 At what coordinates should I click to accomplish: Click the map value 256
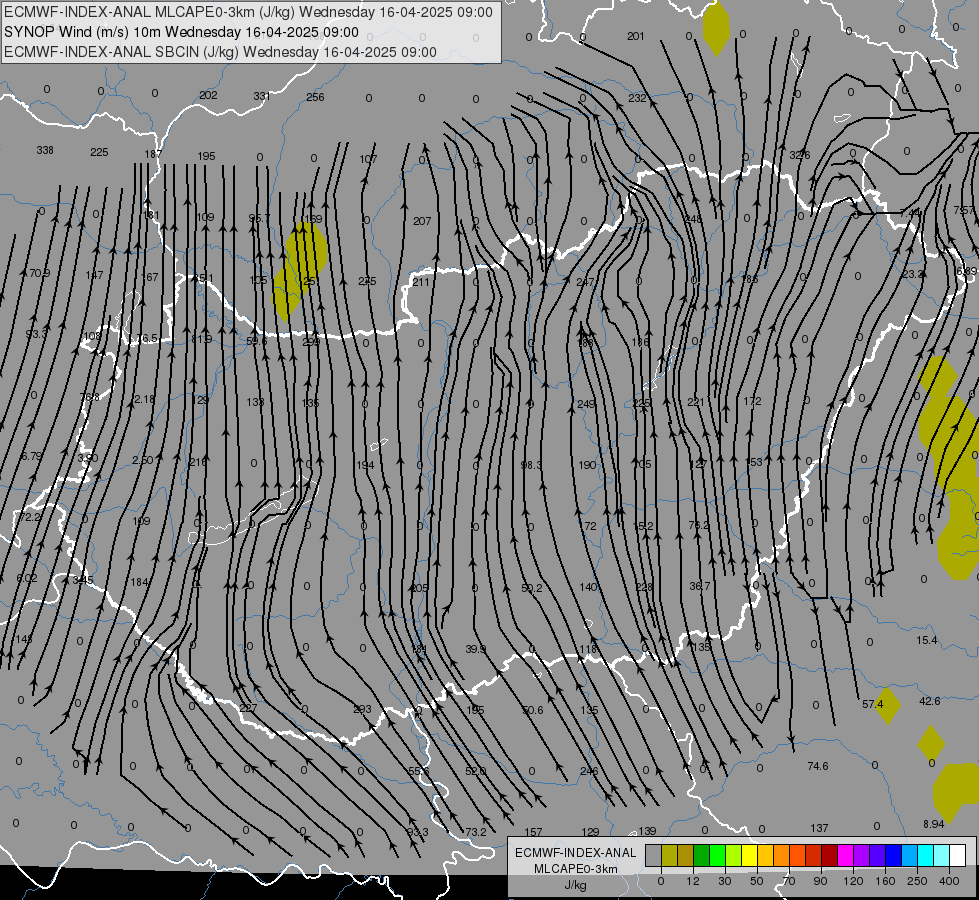(x=315, y=97)
